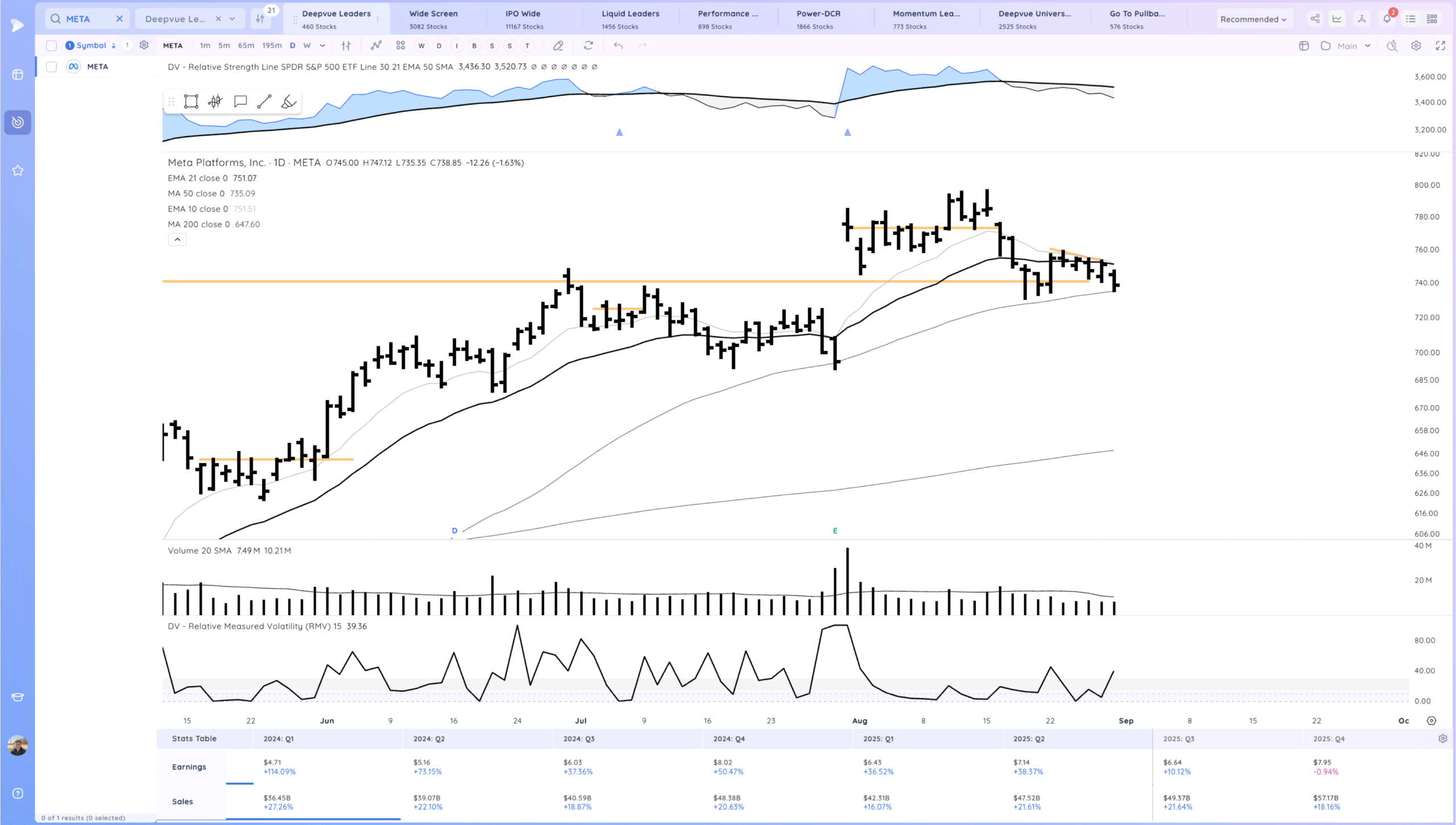Select the 195m timeframe
The image size is (1456, 825).
pos(271,46)
